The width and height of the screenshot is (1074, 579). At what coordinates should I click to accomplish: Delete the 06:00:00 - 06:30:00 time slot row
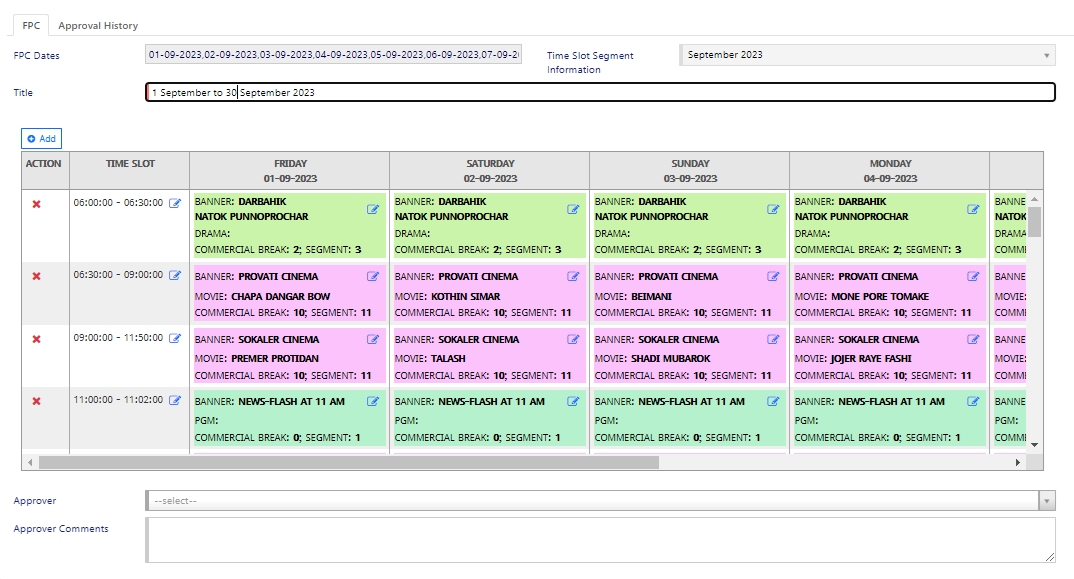[37, 204]
